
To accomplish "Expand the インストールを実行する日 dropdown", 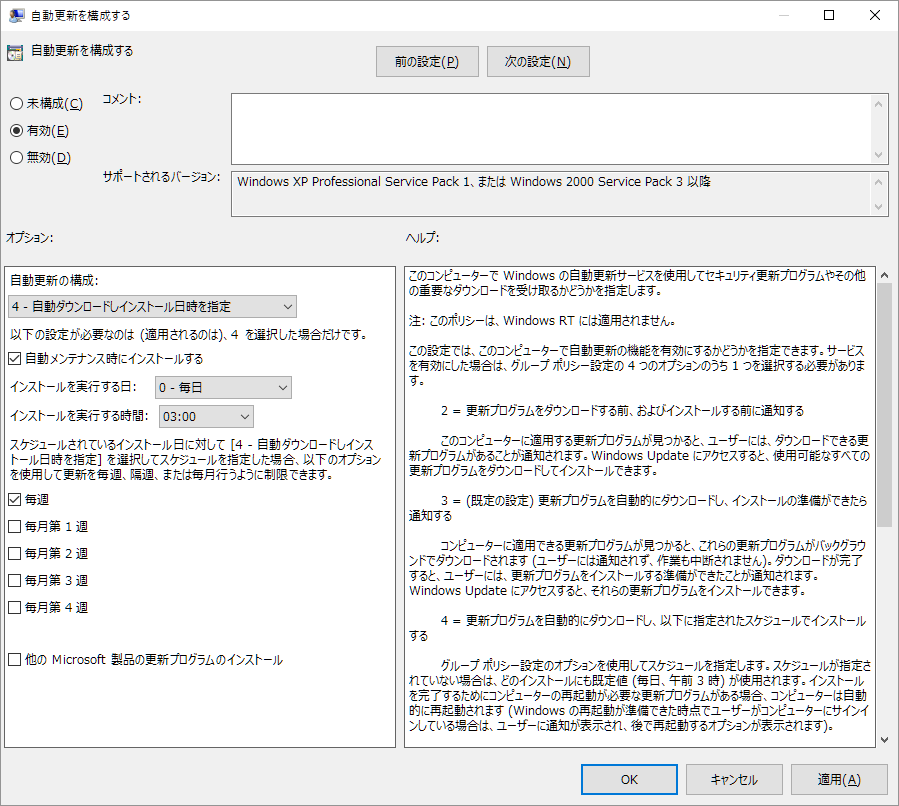I will pyautogui.click(x=223, y=388).
